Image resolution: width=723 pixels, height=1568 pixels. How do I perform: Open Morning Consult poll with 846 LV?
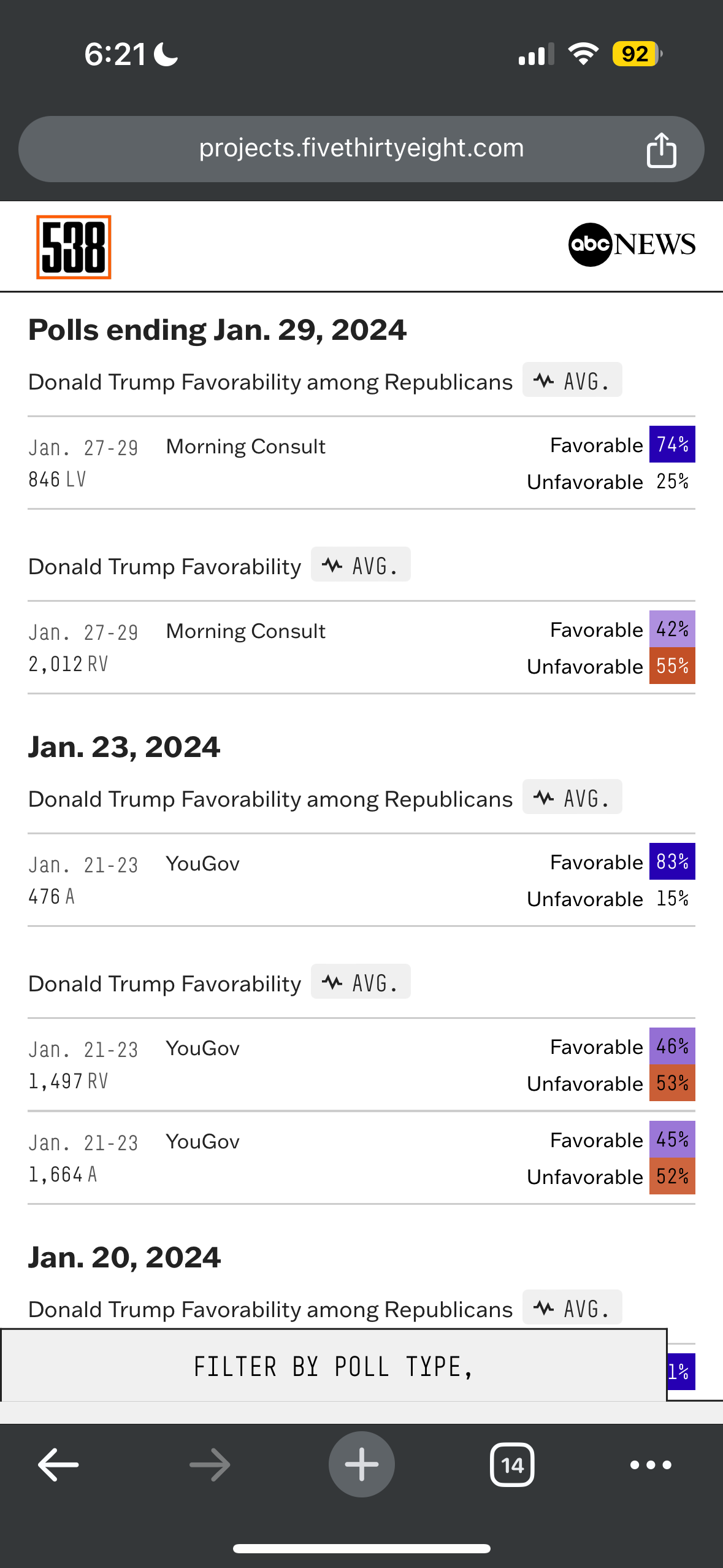click(245, 447)
